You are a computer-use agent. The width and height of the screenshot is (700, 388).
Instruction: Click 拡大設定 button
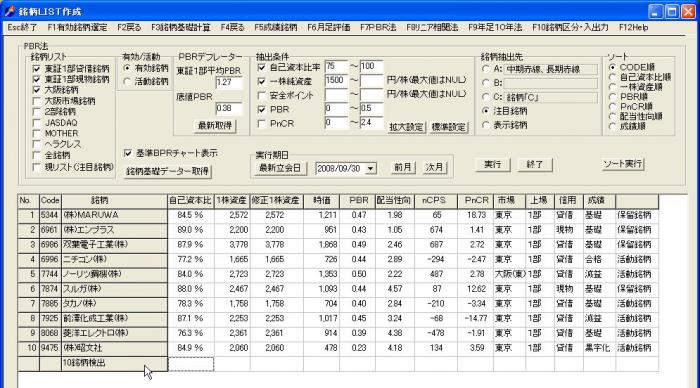tap(406, 127)
